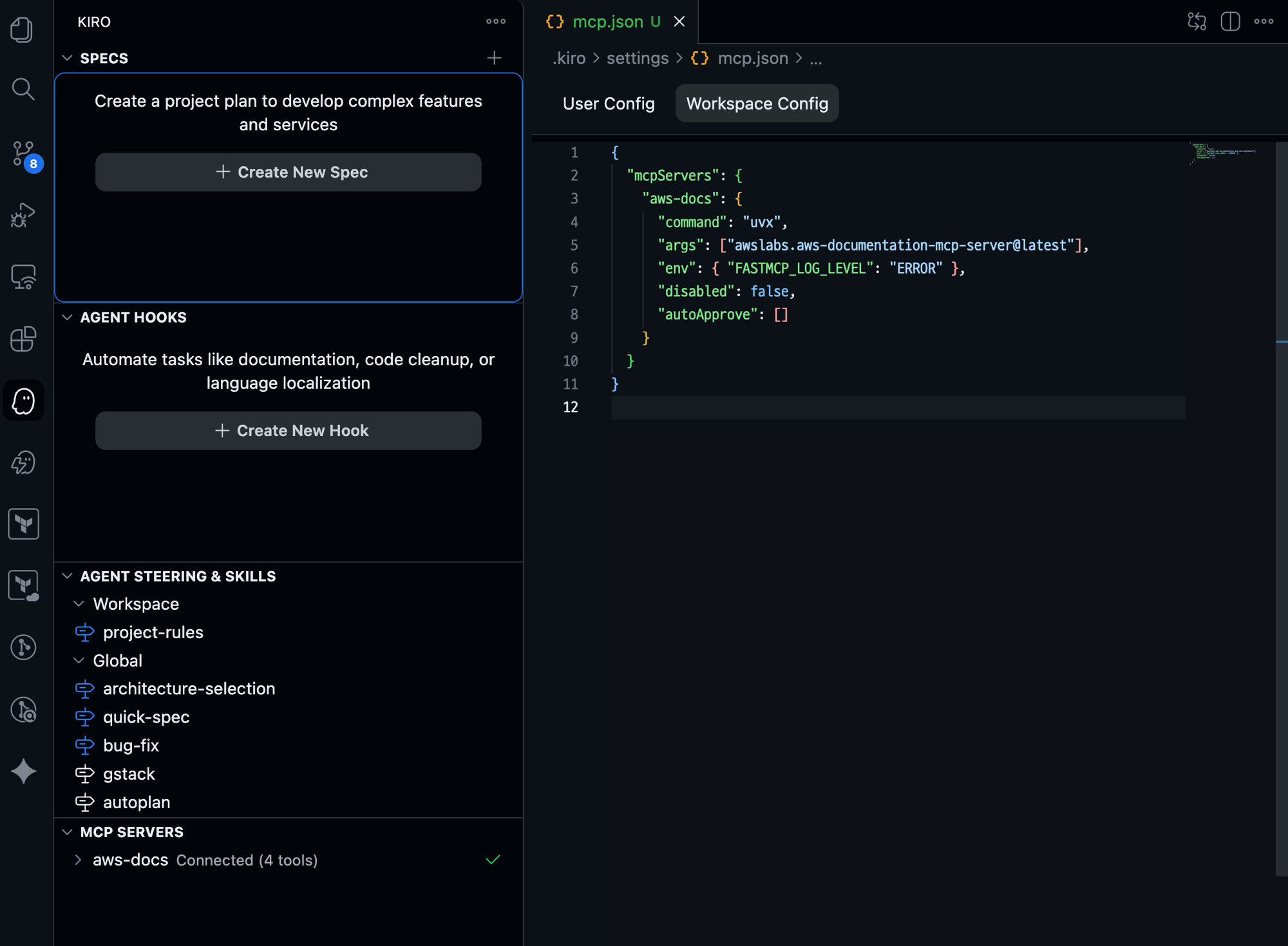Image resolution: width=1288 pixels, height=946 pixels.
Task: Click the "mcpServers" key in the code
Action: (x=672, y=175)
